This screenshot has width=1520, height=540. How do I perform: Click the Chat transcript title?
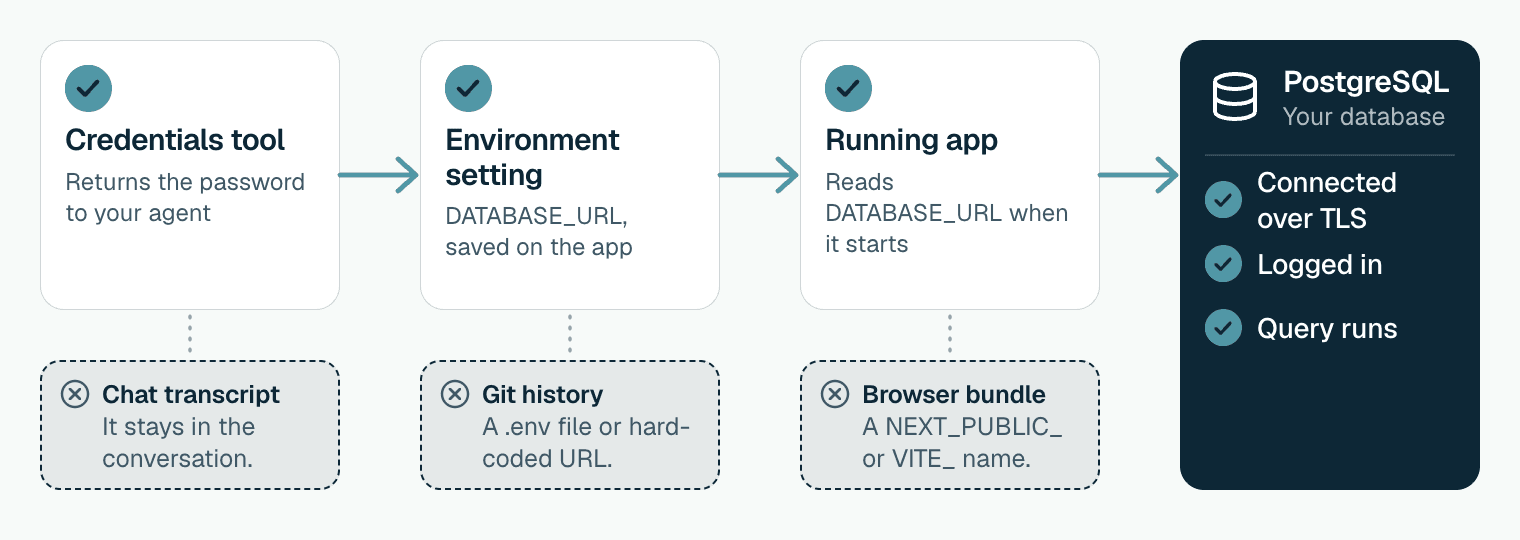tap(191, 394)
